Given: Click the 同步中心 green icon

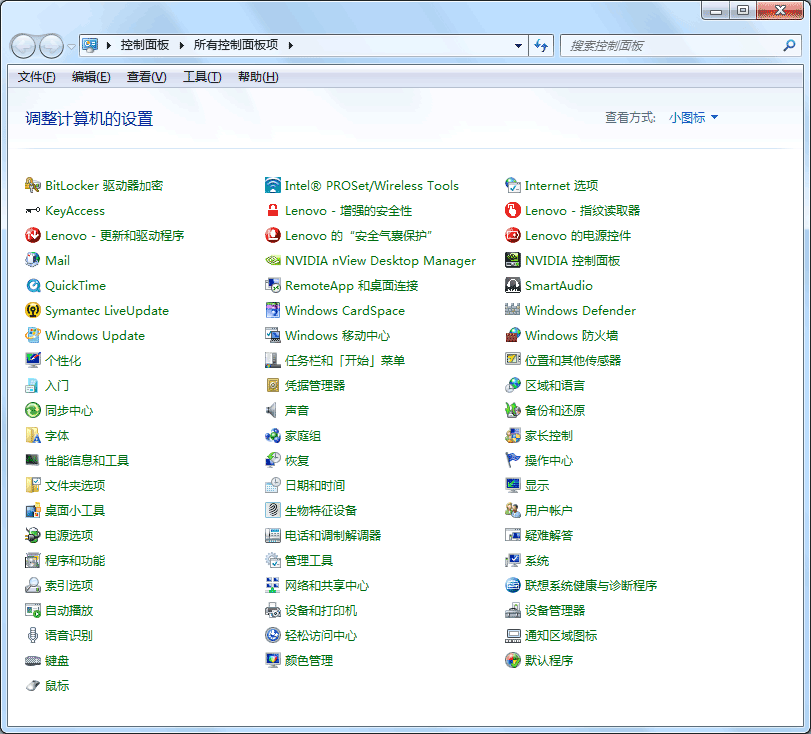Looking at the screenshot, I should [33, 410].
